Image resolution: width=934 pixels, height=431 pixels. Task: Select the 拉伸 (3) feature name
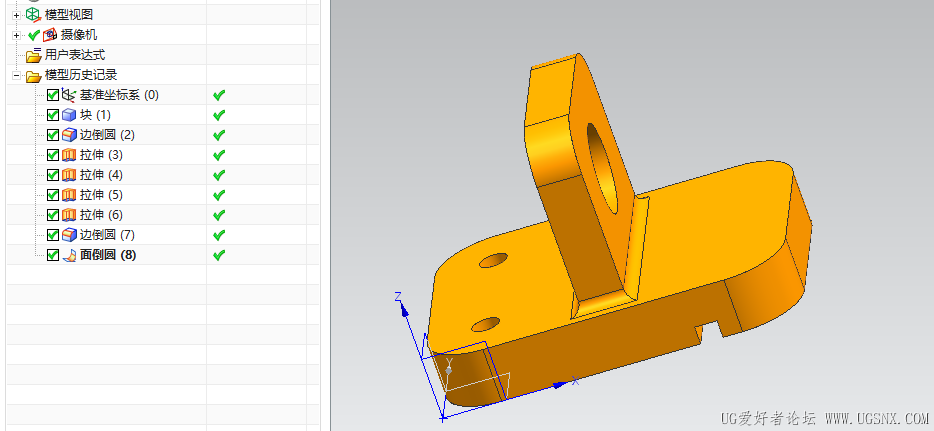[101, 155]
